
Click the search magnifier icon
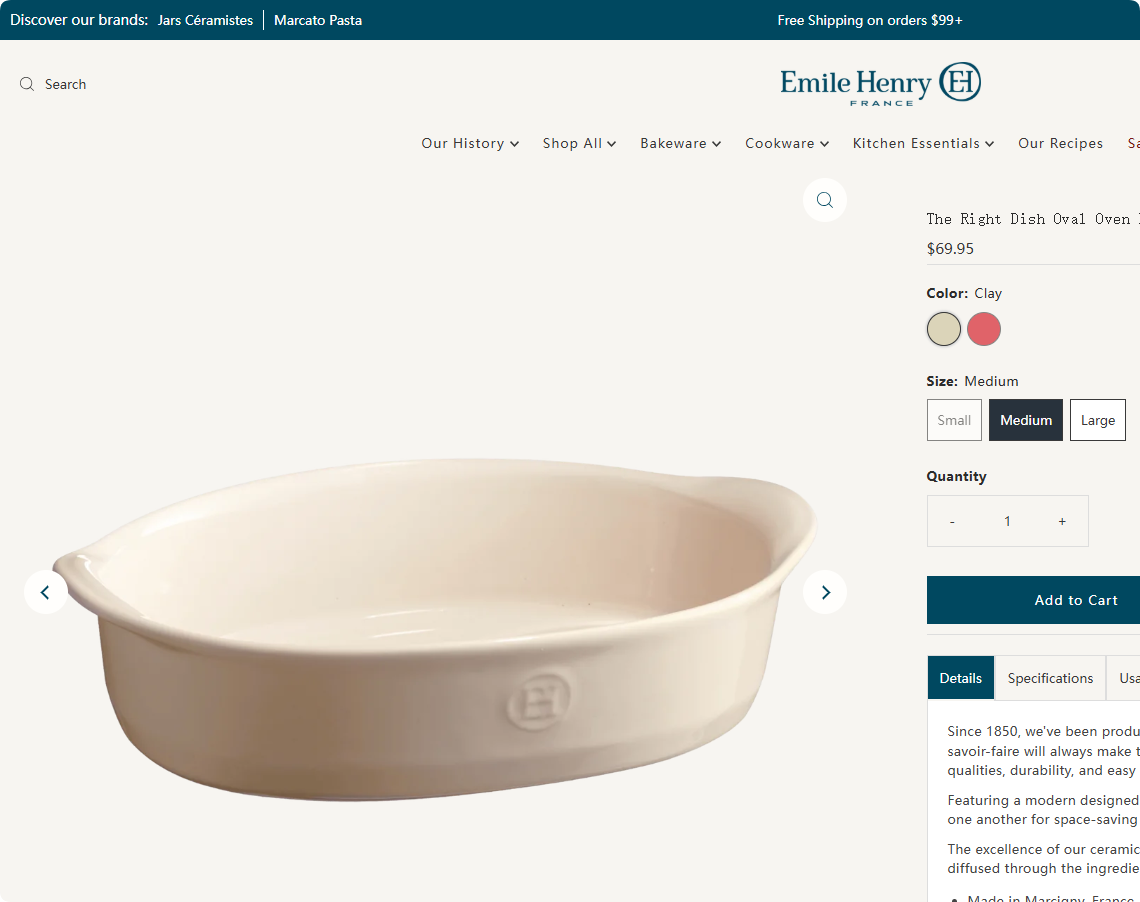[27, 84]
